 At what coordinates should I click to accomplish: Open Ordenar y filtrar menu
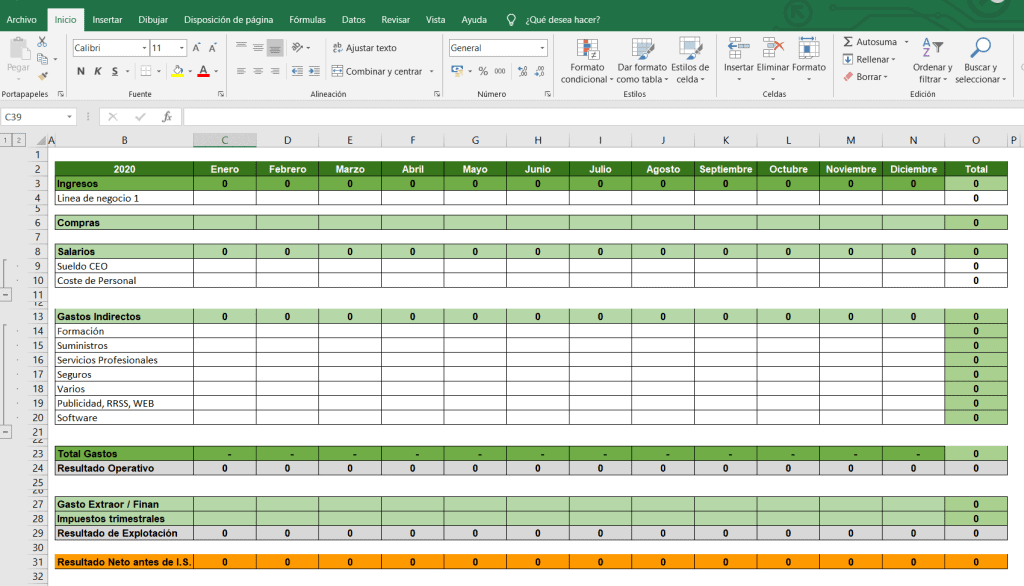(x=932, y=61)
